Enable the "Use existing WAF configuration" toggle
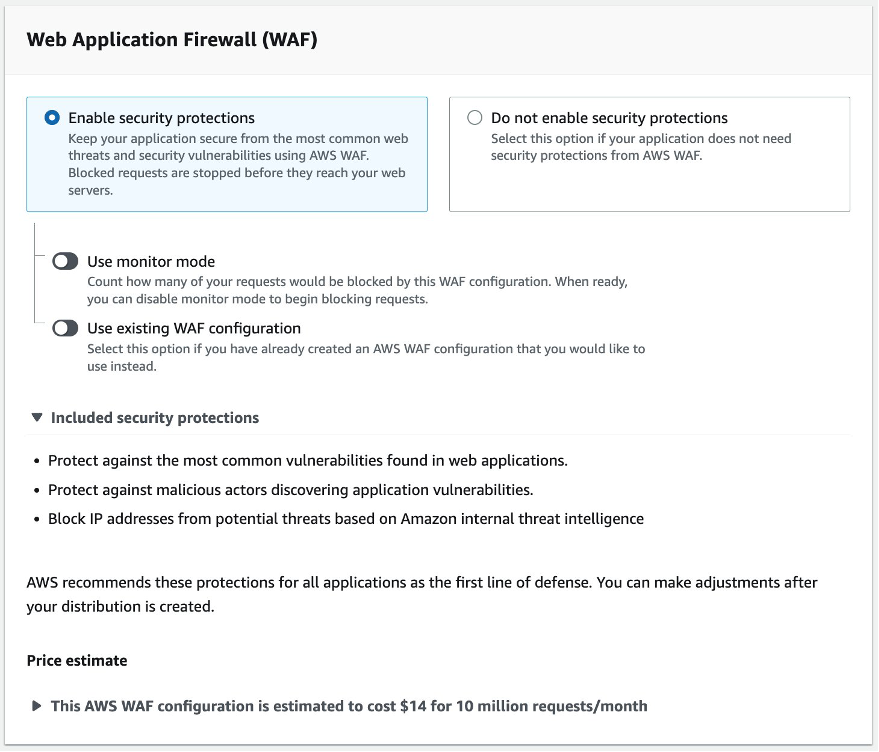879x752 pixels. [65, 327]
